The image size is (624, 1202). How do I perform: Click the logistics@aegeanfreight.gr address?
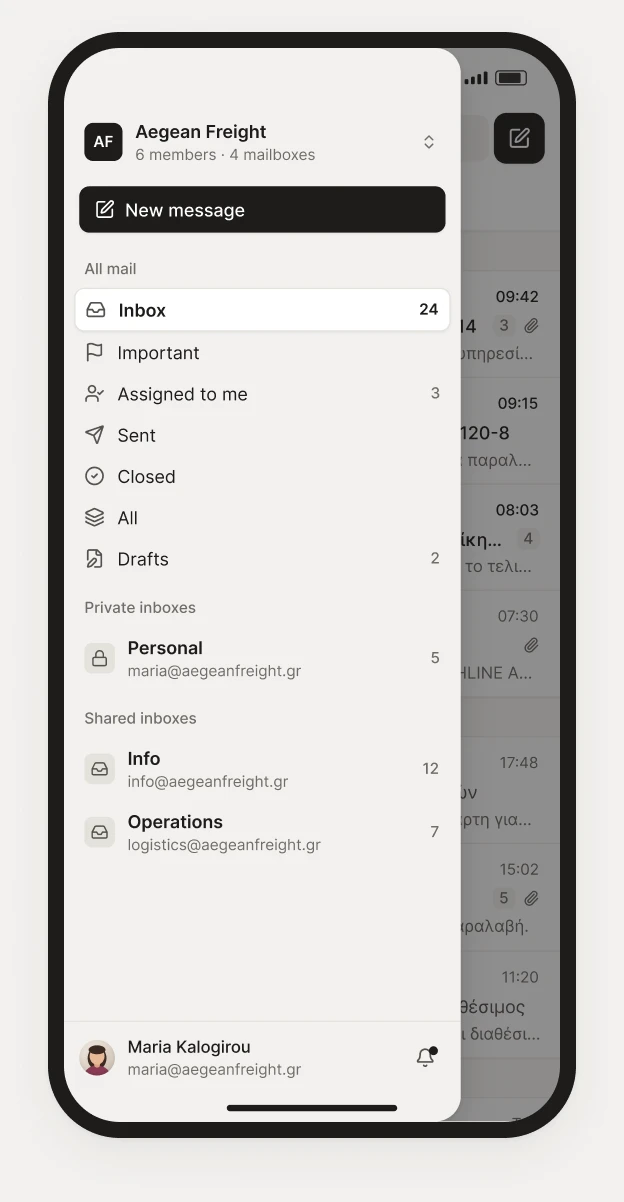[224, 845]
